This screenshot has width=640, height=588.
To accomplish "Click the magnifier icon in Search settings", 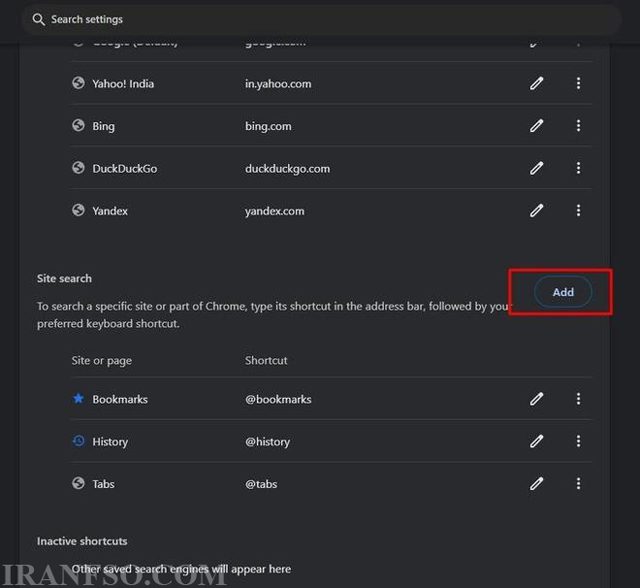I will point(38,19).
